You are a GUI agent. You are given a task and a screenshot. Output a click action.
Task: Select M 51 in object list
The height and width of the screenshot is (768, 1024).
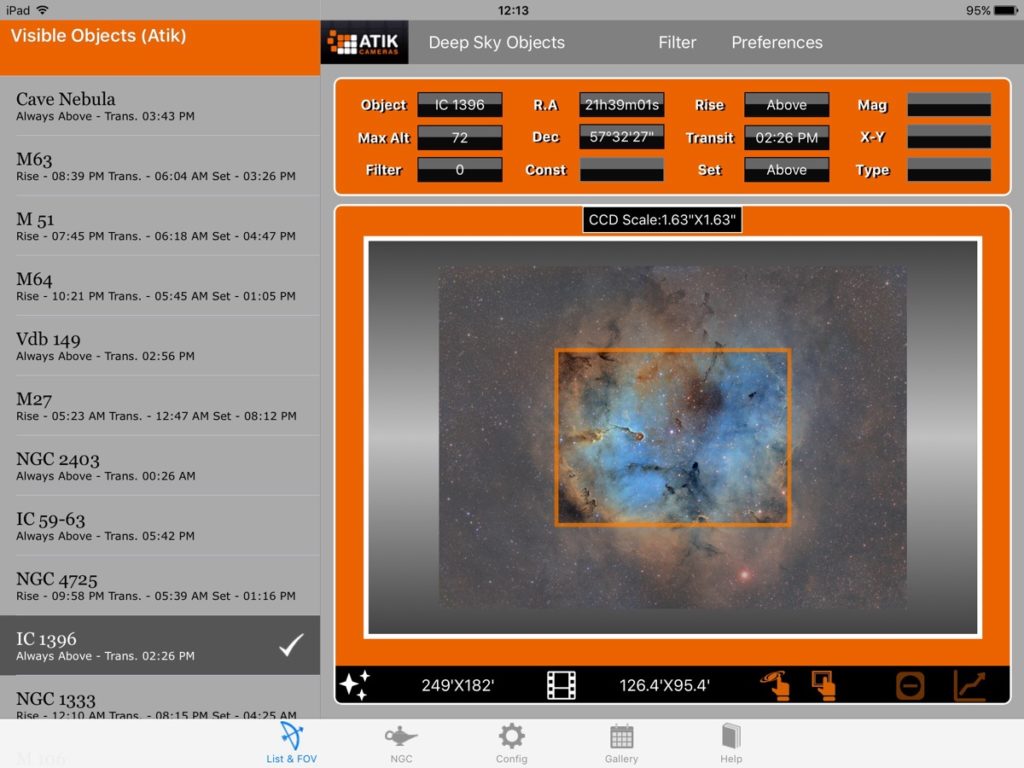[160, 226]
